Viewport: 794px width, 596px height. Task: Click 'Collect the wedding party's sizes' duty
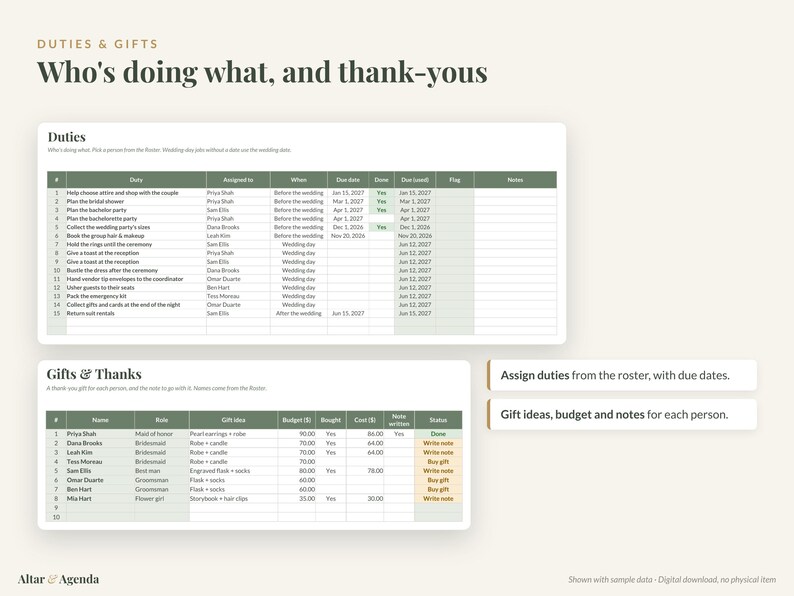(x=108, y=227)
